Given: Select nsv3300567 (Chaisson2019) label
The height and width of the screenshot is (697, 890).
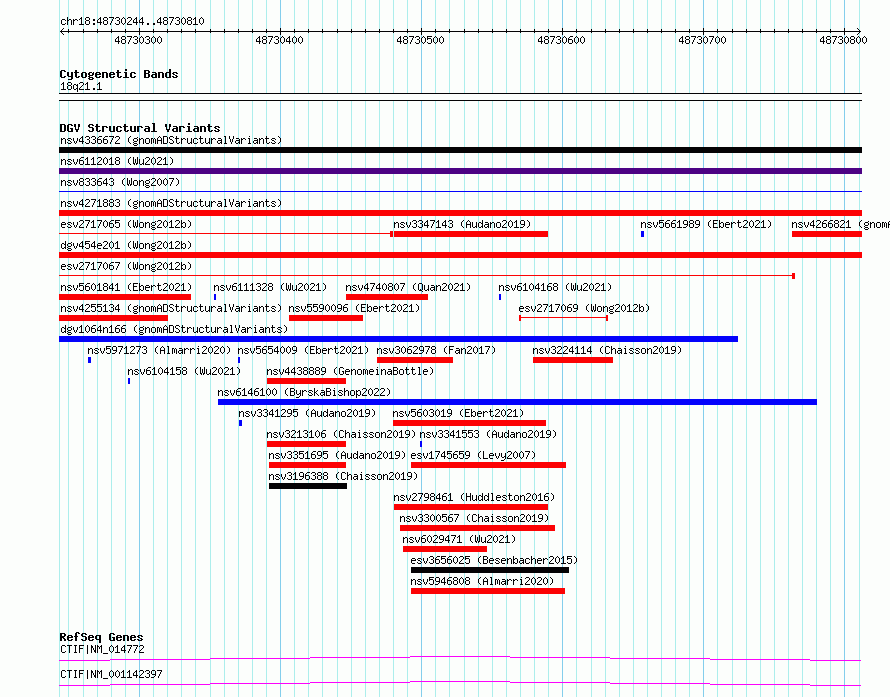Looking at the screenshot, I should click(474, 518).
